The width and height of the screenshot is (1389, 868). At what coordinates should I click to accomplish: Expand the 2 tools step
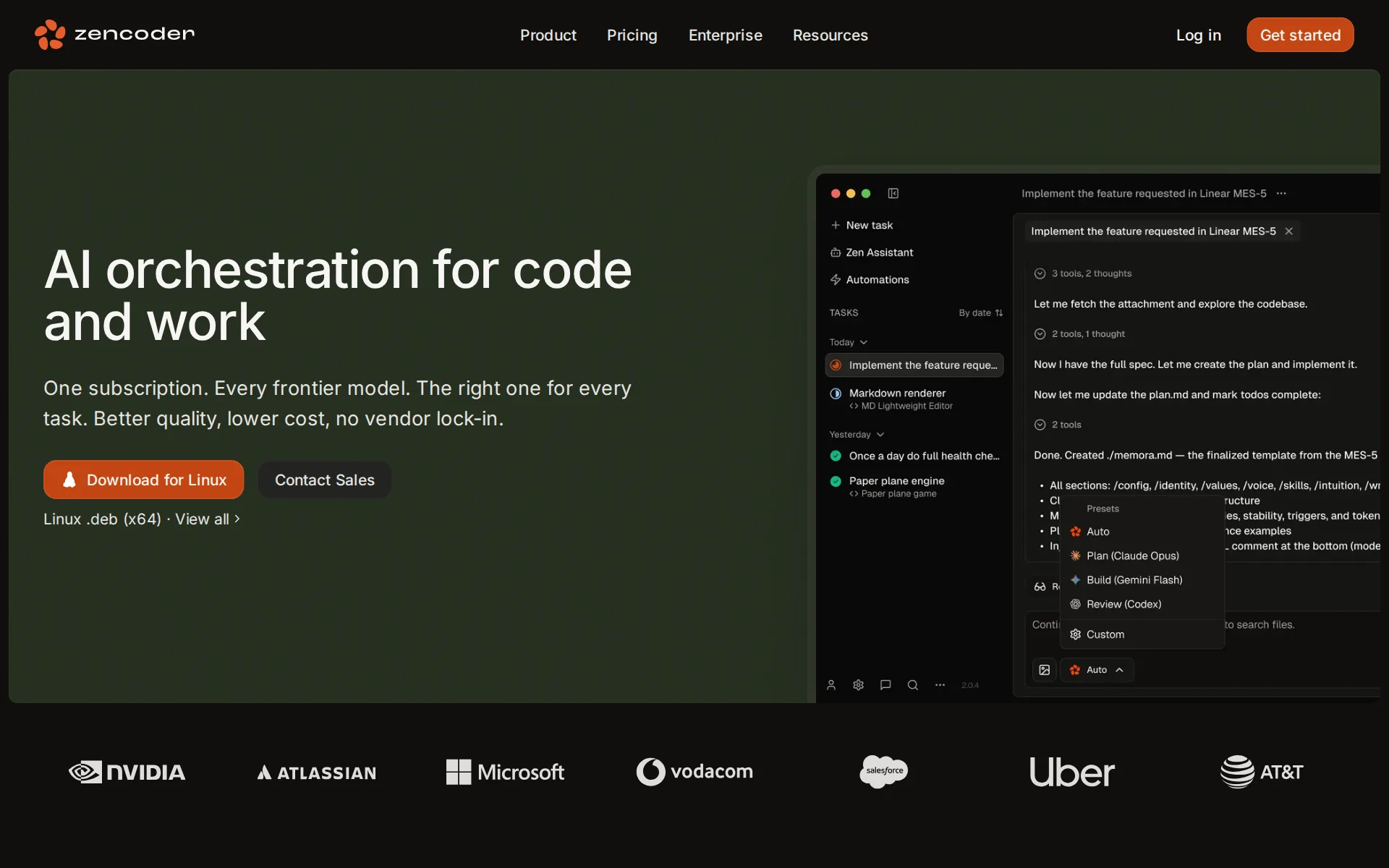coord(1058,425)
